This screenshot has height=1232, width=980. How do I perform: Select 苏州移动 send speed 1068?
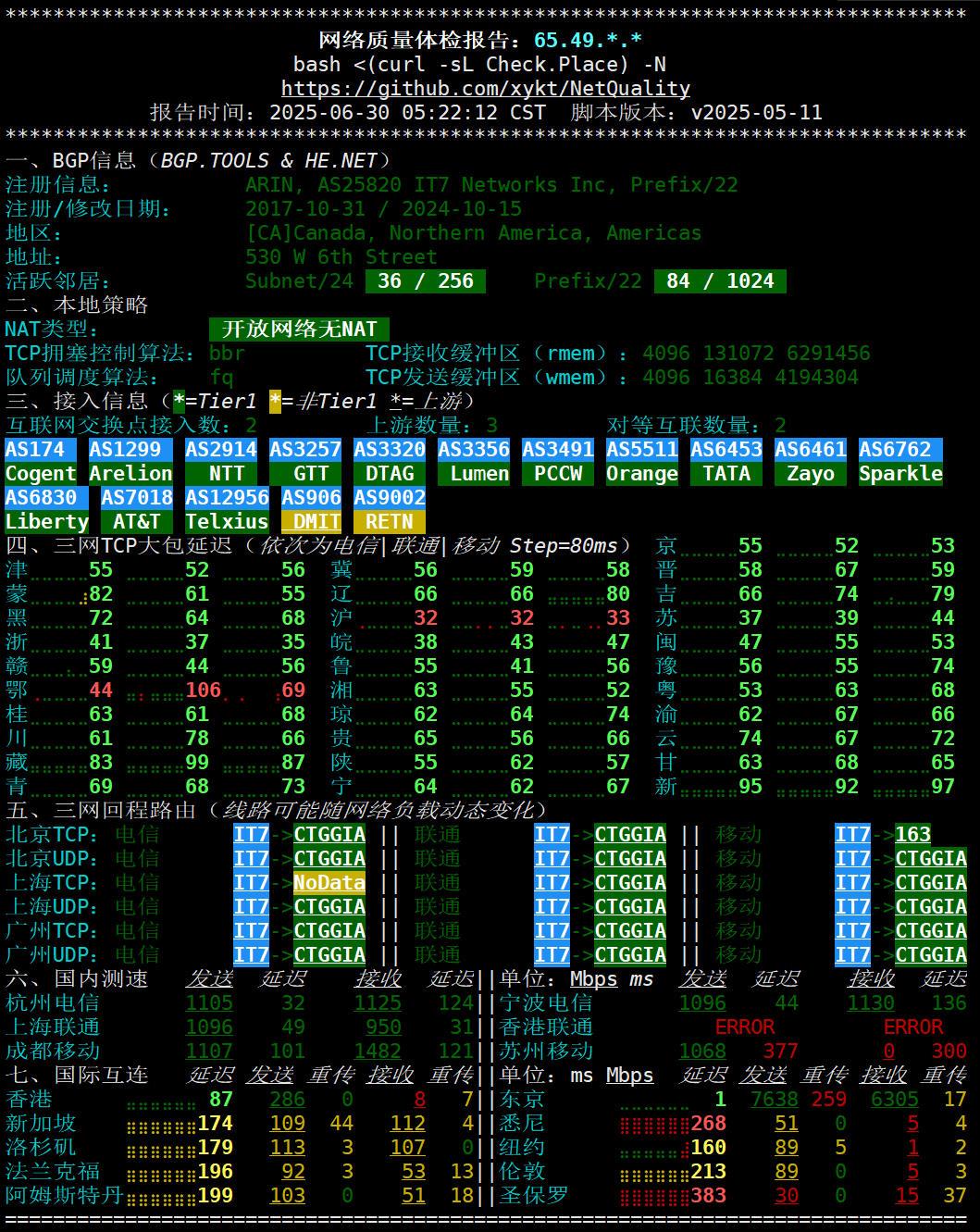coord(702,1052)
